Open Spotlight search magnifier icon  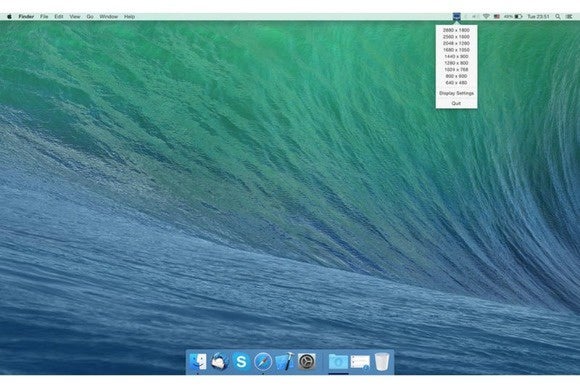[x=558, y=17]
